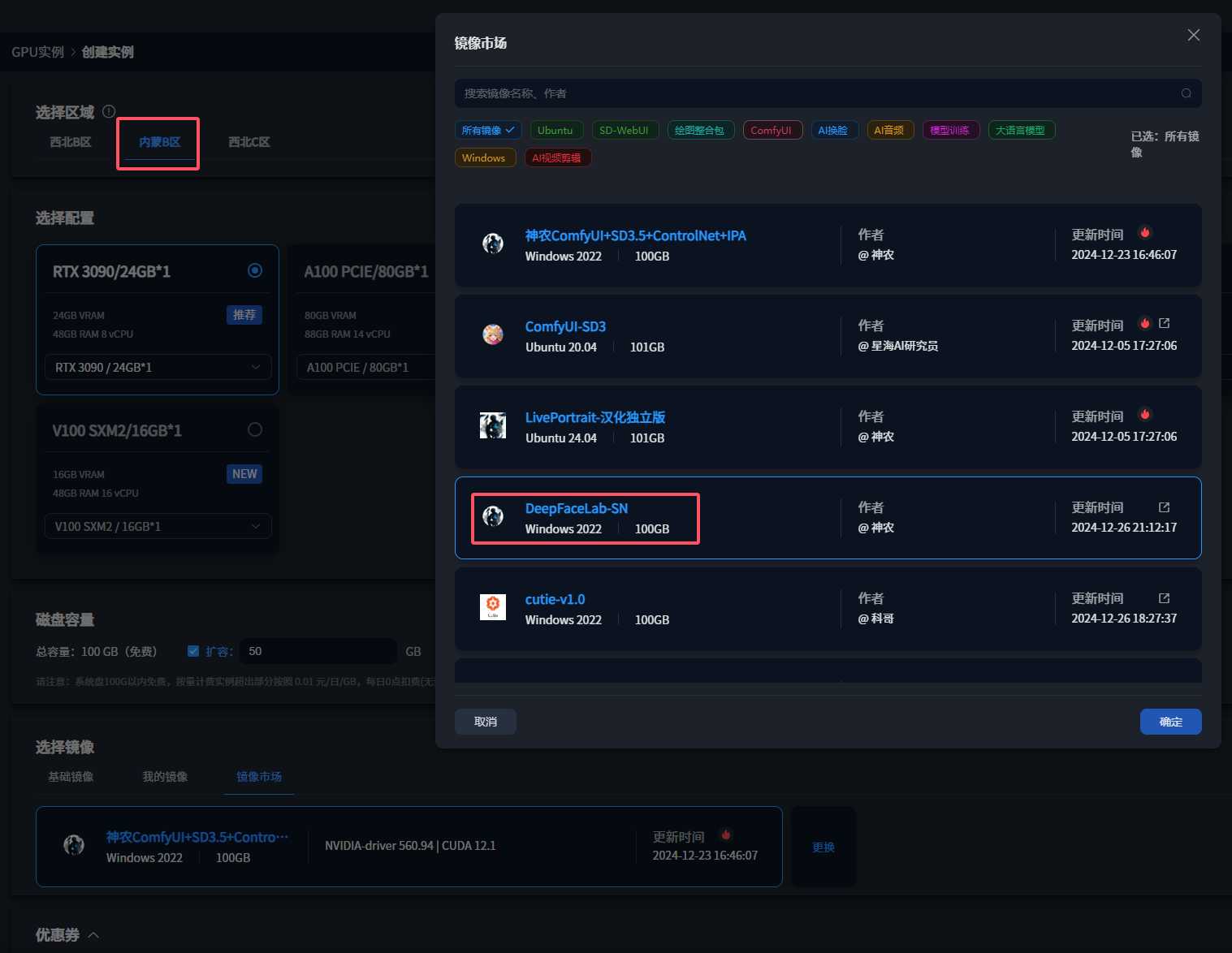Image resolution: width=1232 pixels, height=953 pixels.
Task: Select the A100 PCIE/80GB*1 configuration card
Action: pyautogui.click(x=363, y=320)
